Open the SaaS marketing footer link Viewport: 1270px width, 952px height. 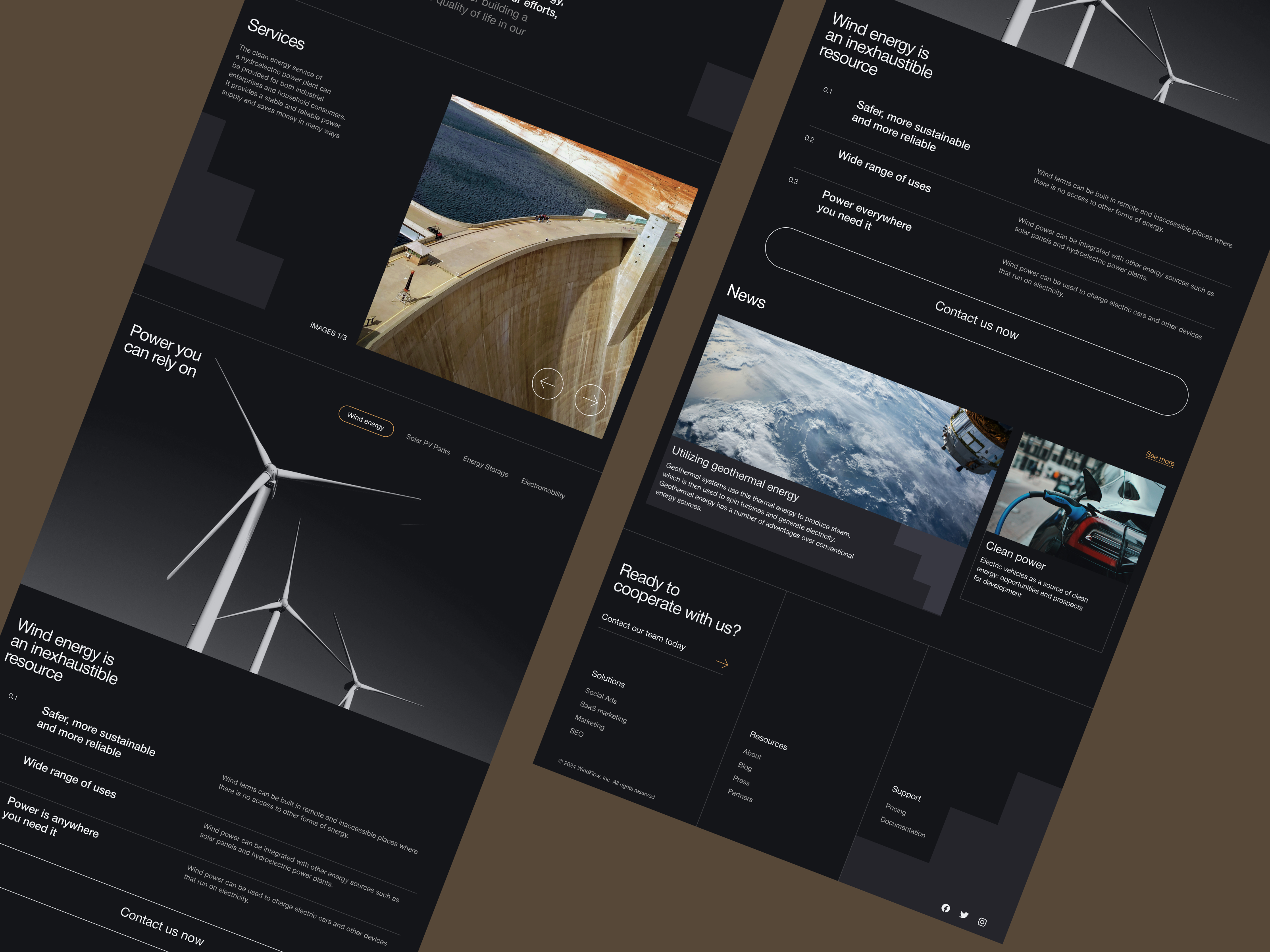click(603, 712)
